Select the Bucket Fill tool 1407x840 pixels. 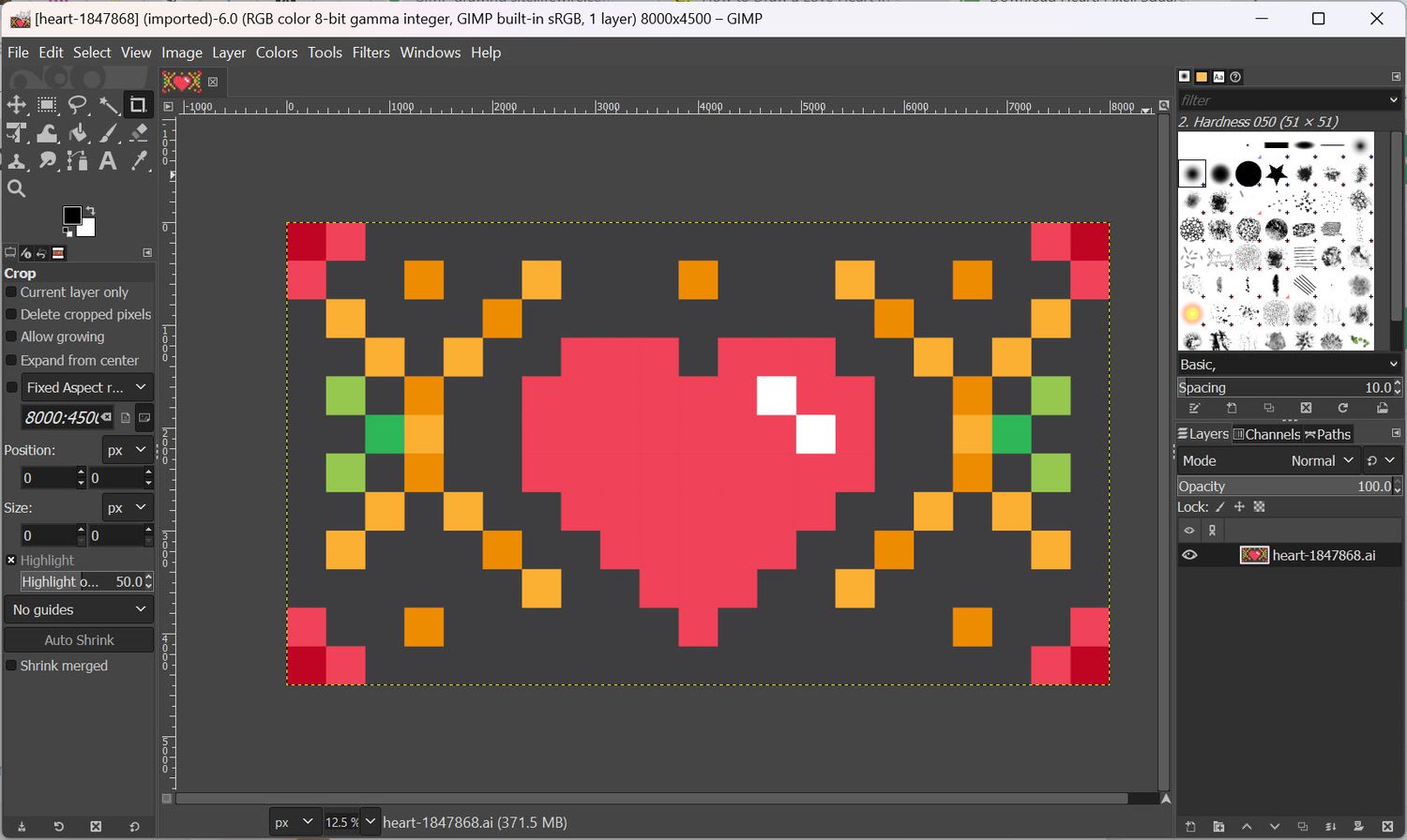coord(78,133)
